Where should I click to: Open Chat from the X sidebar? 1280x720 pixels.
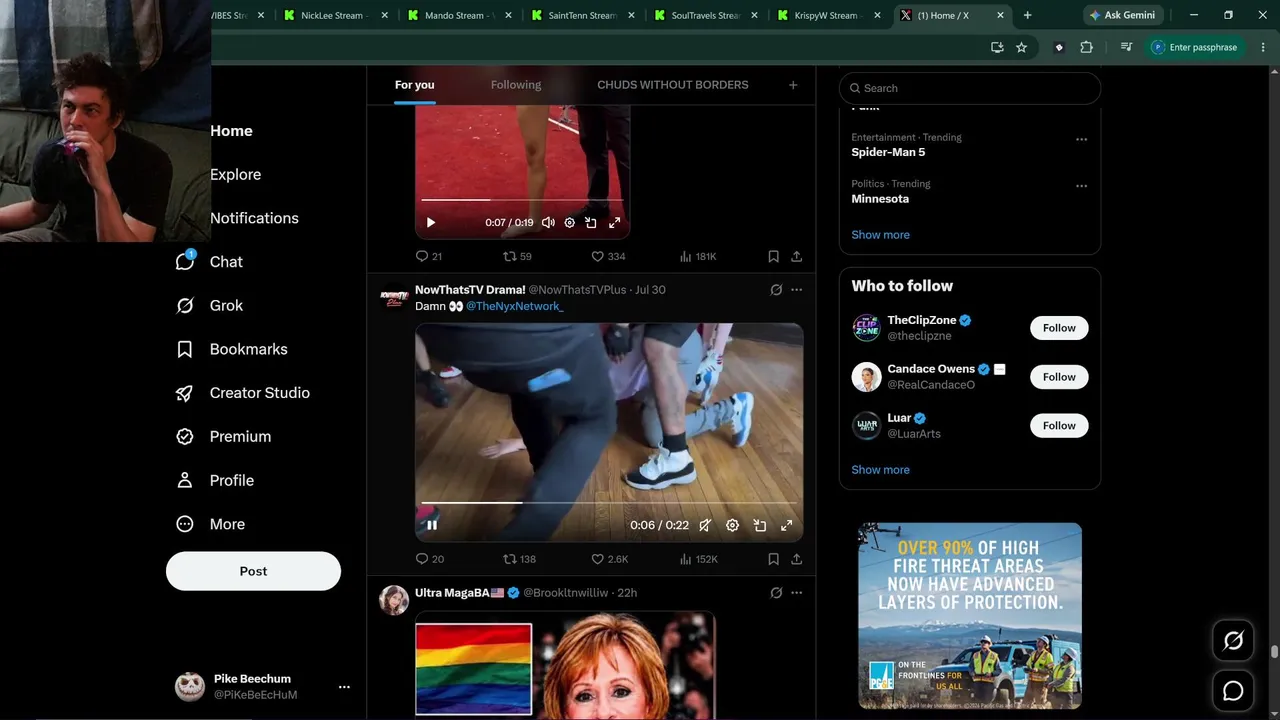[209, 262]
